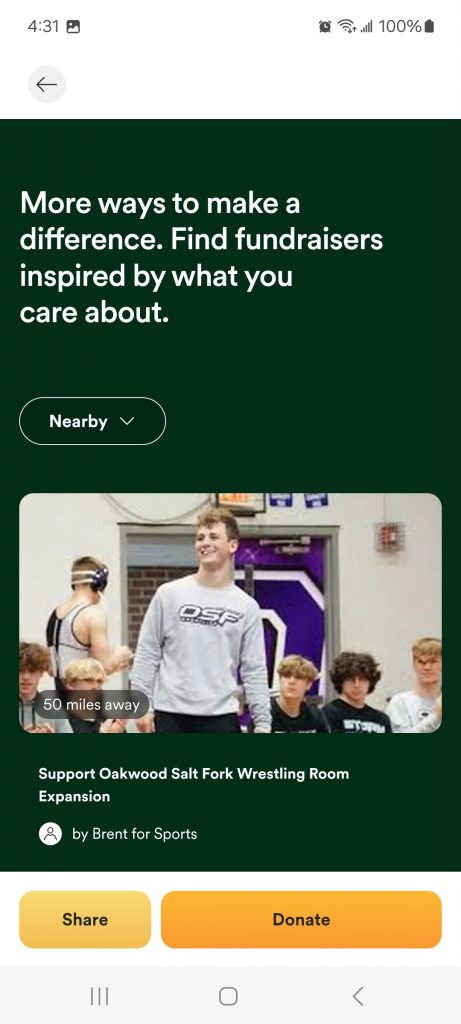This screenshot has width=461, height=1024.
Task: Tap the More ways to make a difference heading
Action: pyautogui.click(x=201, y=258)
